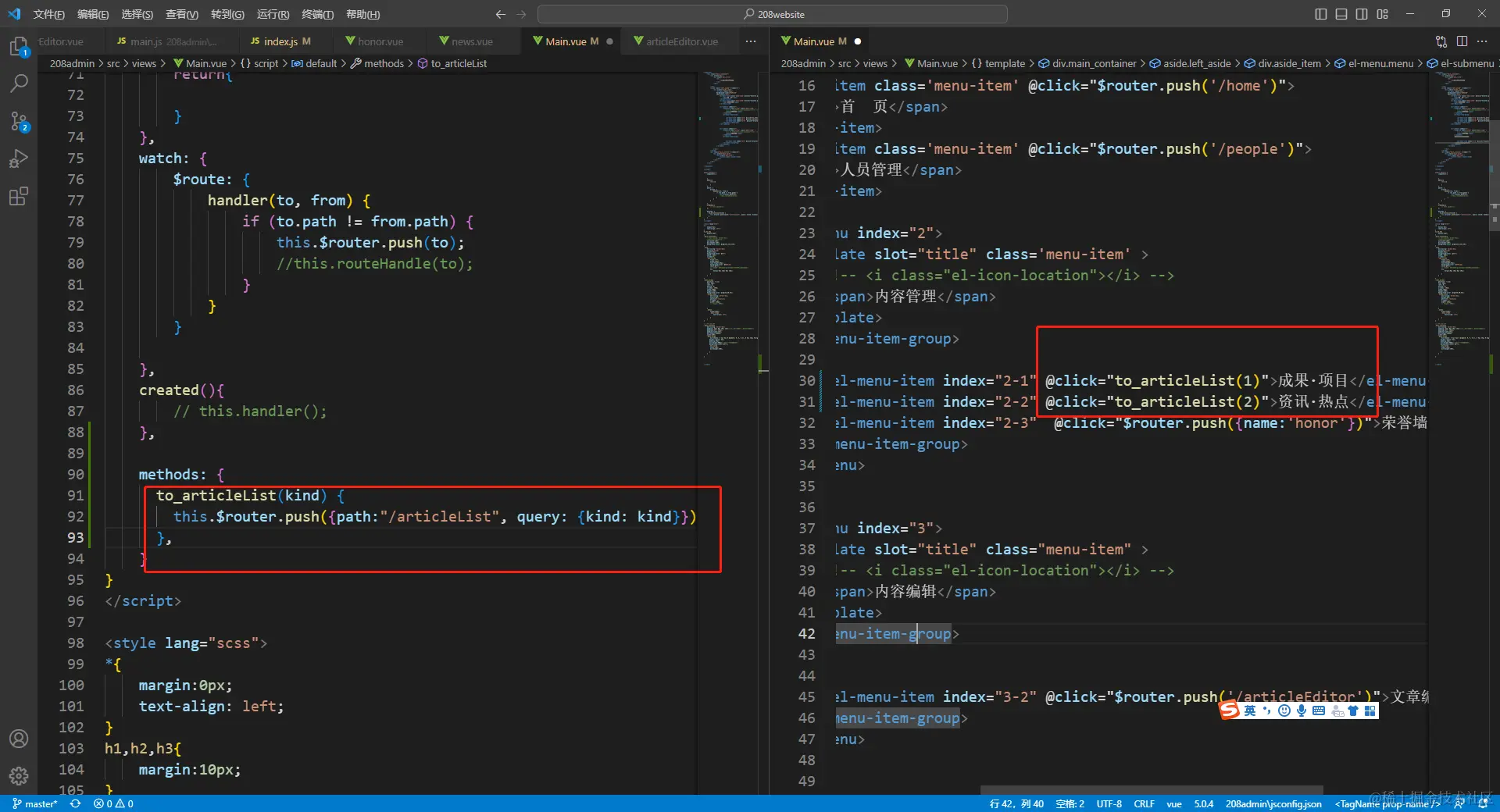This screenshot has height=812, width=1500.
Task: Open the 查看(V) menu
Action: [182, 14]
